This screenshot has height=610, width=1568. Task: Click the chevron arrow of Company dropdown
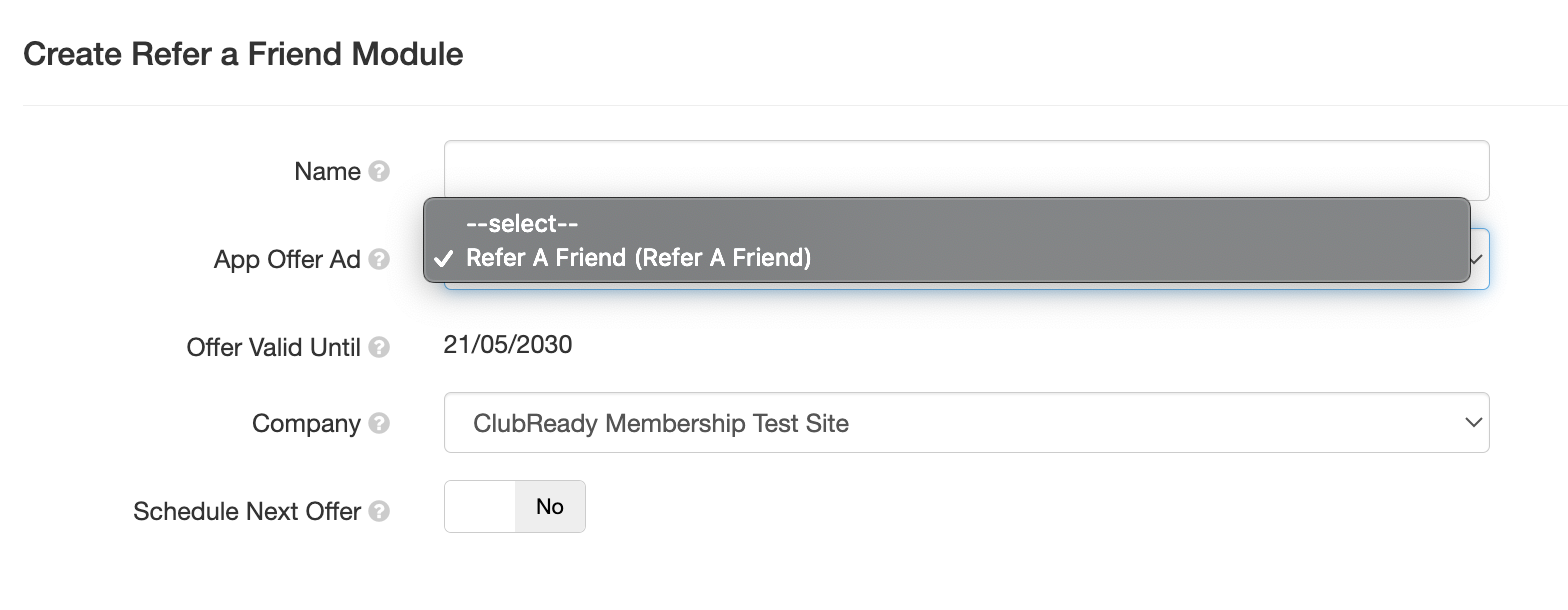click(x=1472, y=423)
